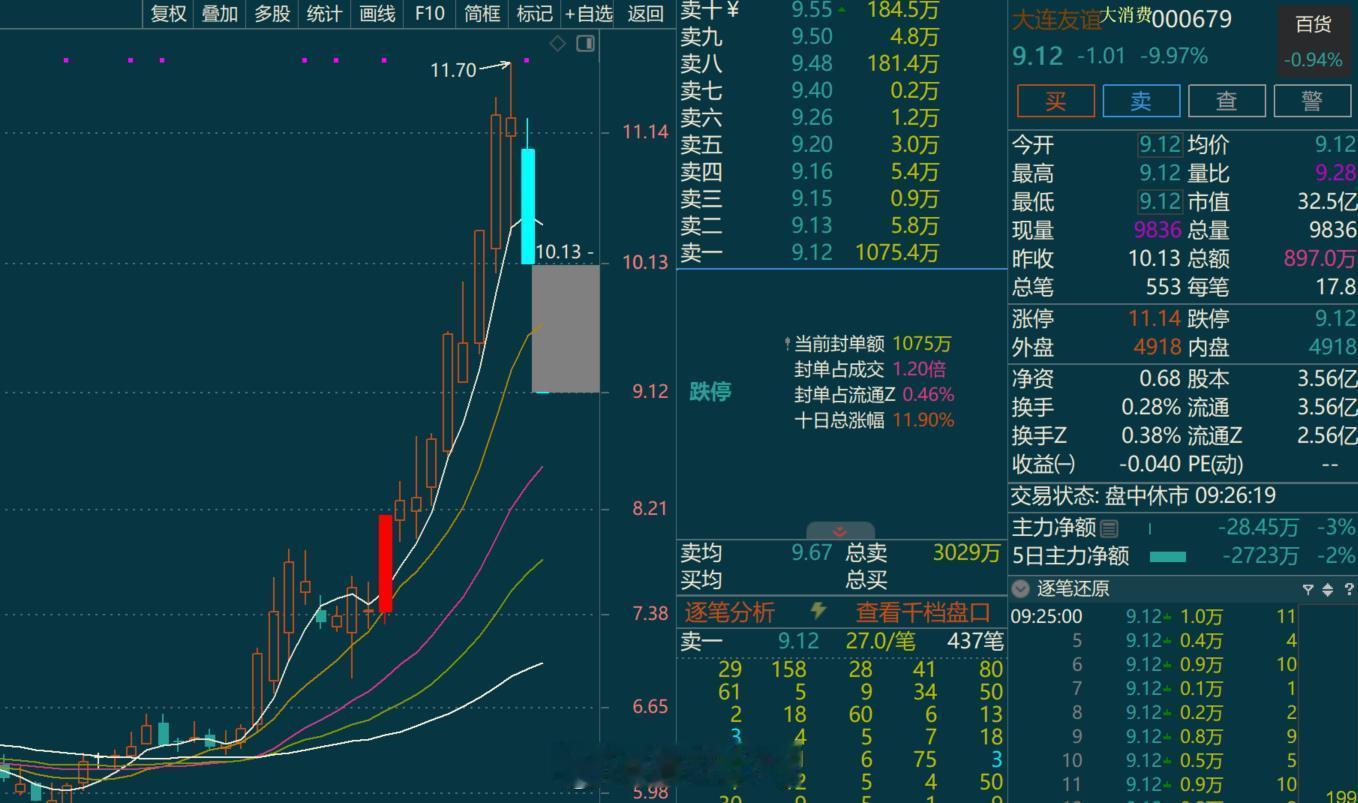
Task: Select the 卖九 price 9.50
Action: (x=812, y=37)
